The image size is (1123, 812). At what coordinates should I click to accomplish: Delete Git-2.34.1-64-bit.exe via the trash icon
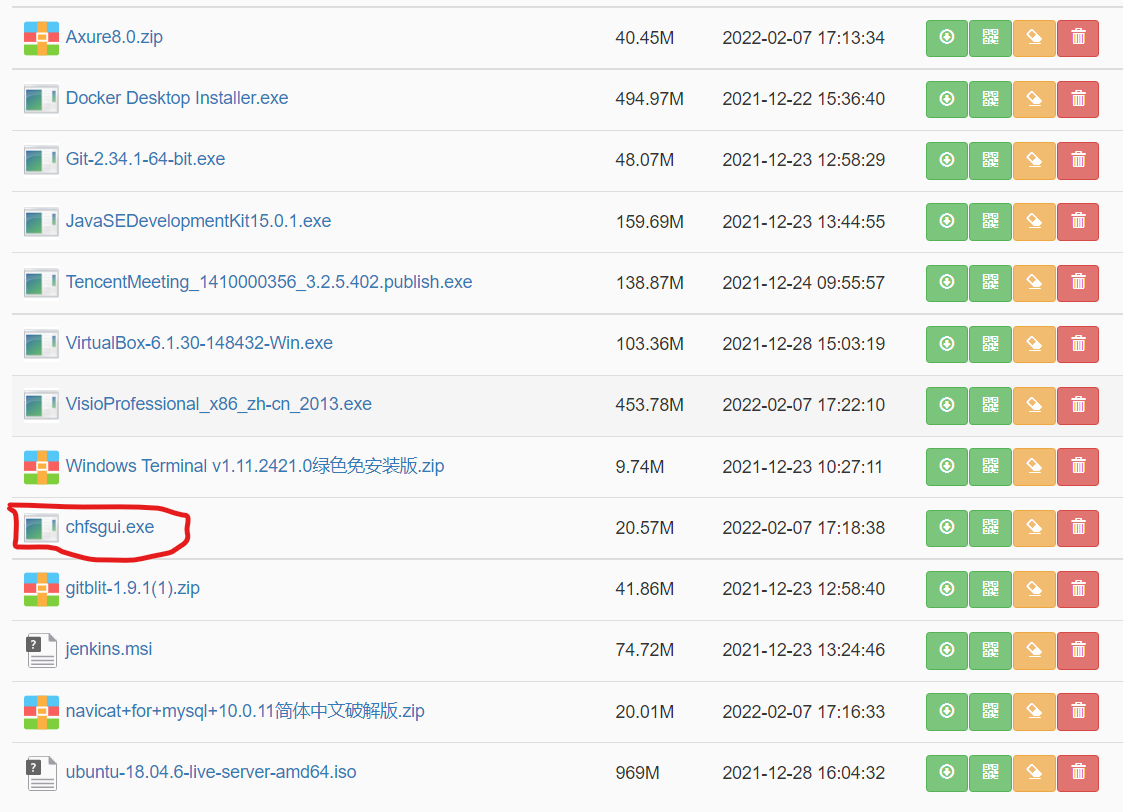1078,160
